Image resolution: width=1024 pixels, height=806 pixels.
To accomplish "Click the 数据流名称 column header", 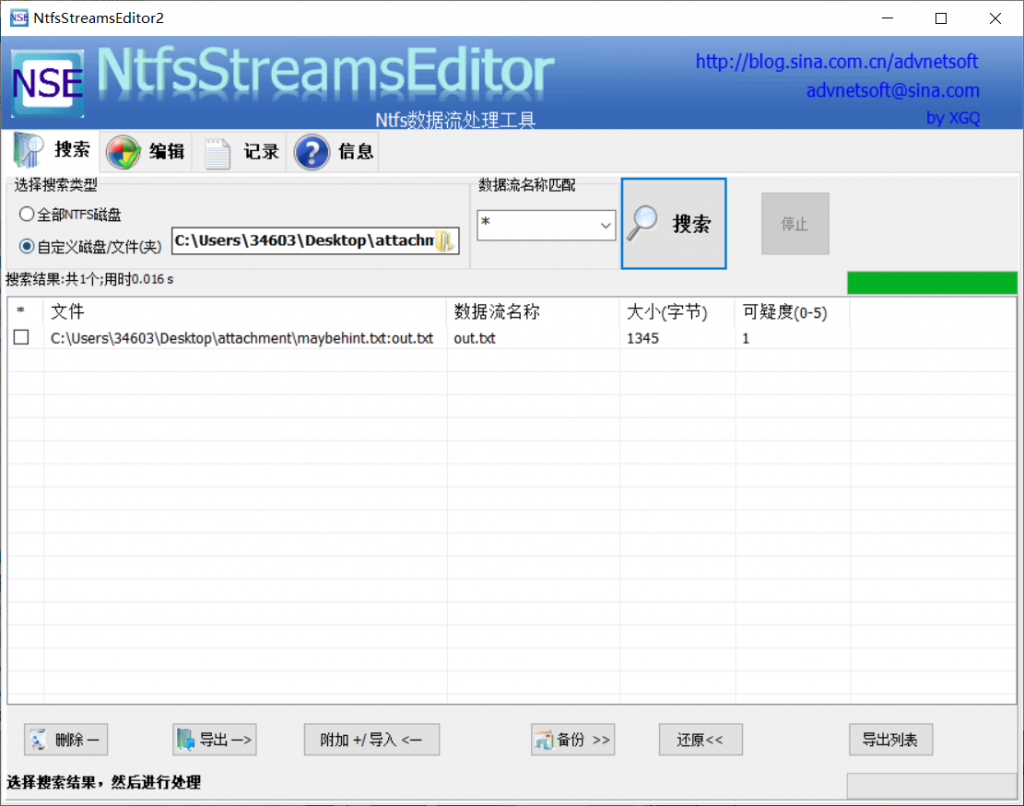I will tap(533, 312).
